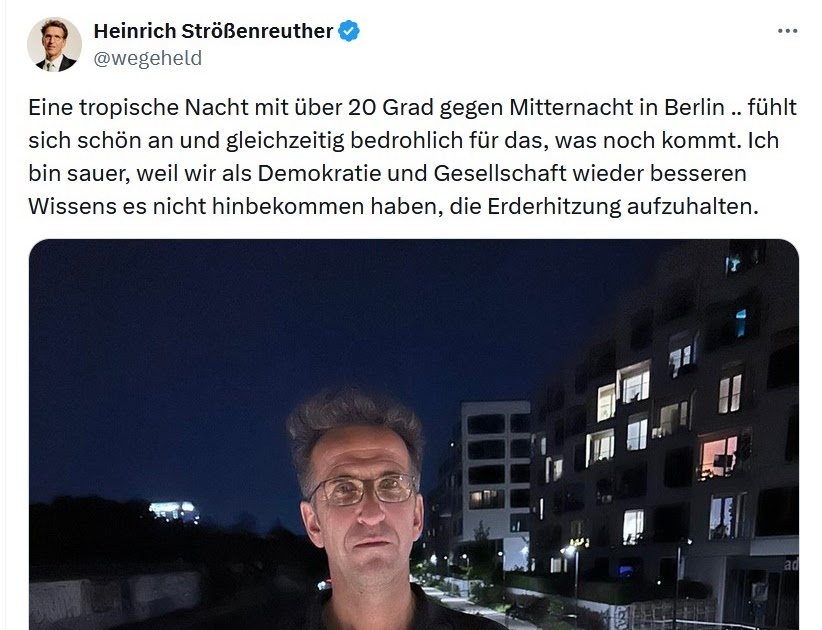Open the attached night photo in viewer
Image resolution: width=822 pixels, height=630 pixels.
point(414,435)
